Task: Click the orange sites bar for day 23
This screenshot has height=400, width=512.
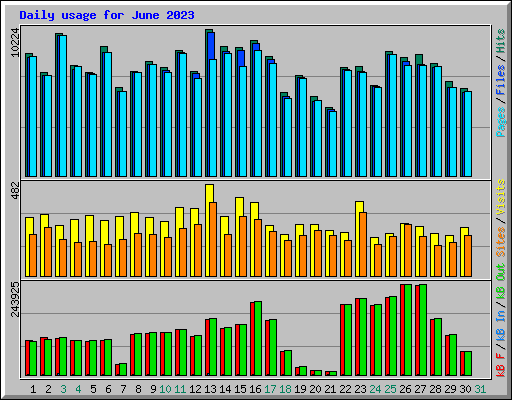Action: tap(363, 244)
